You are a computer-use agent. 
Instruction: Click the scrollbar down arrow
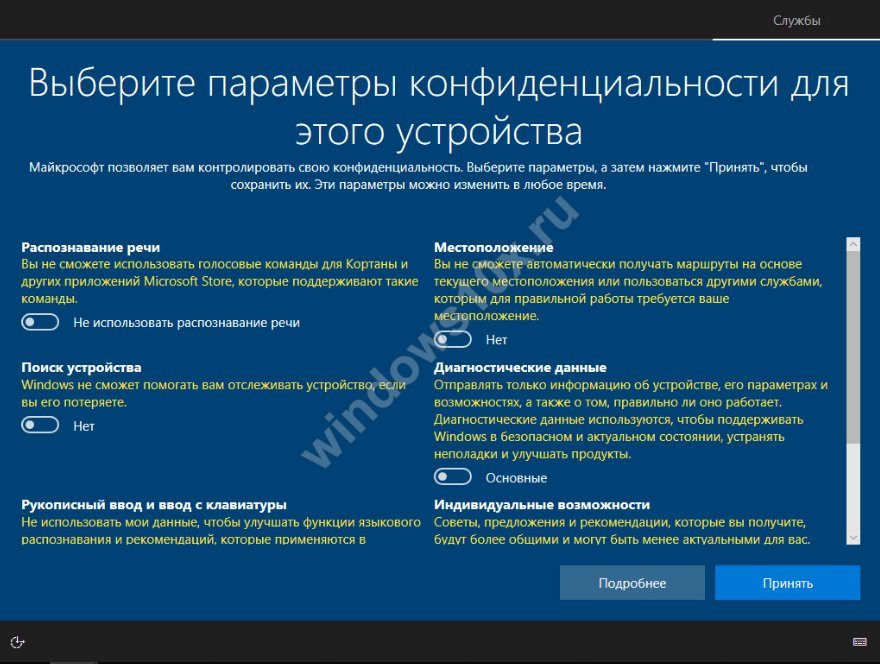click(x=853, y=537)
